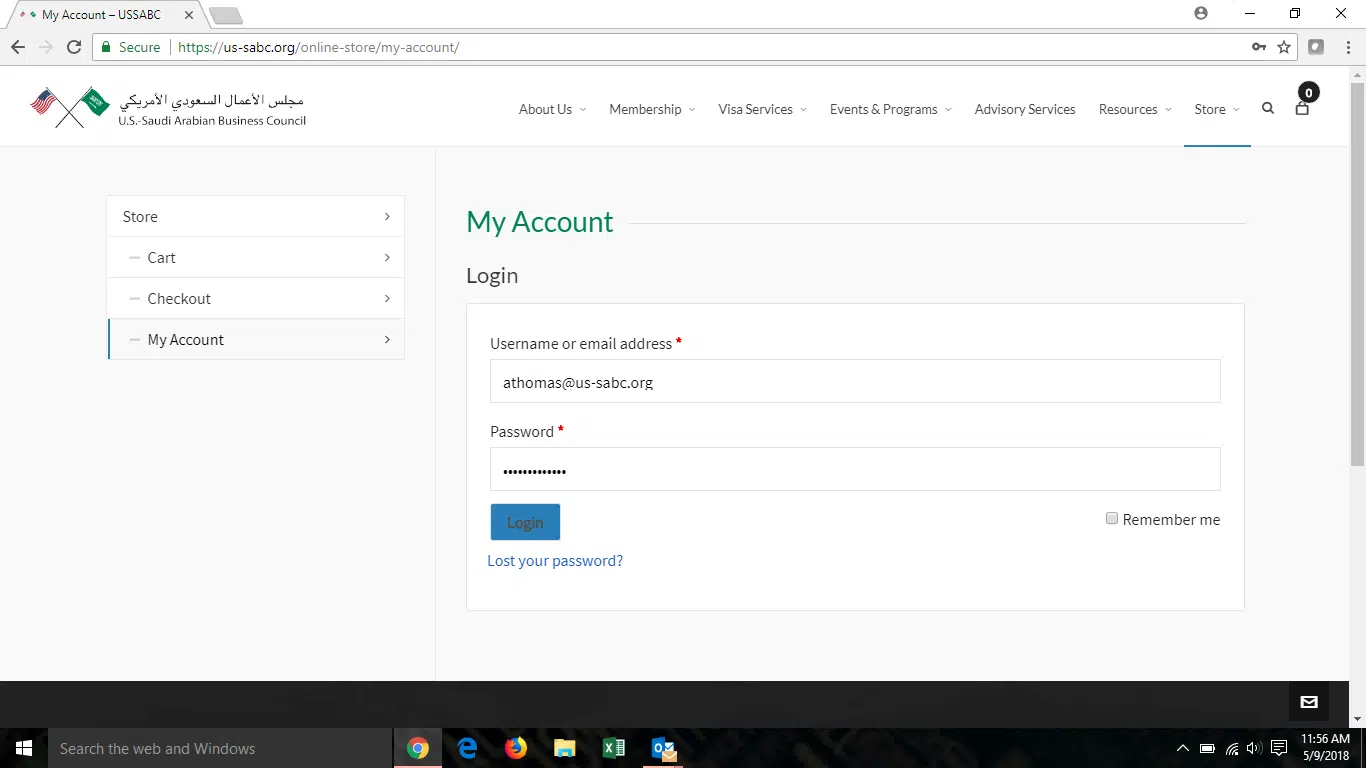Launch Firefox from the taskbar
Image resolution: width=1366 pixels, height=768 pixels.
click(516, 748)
